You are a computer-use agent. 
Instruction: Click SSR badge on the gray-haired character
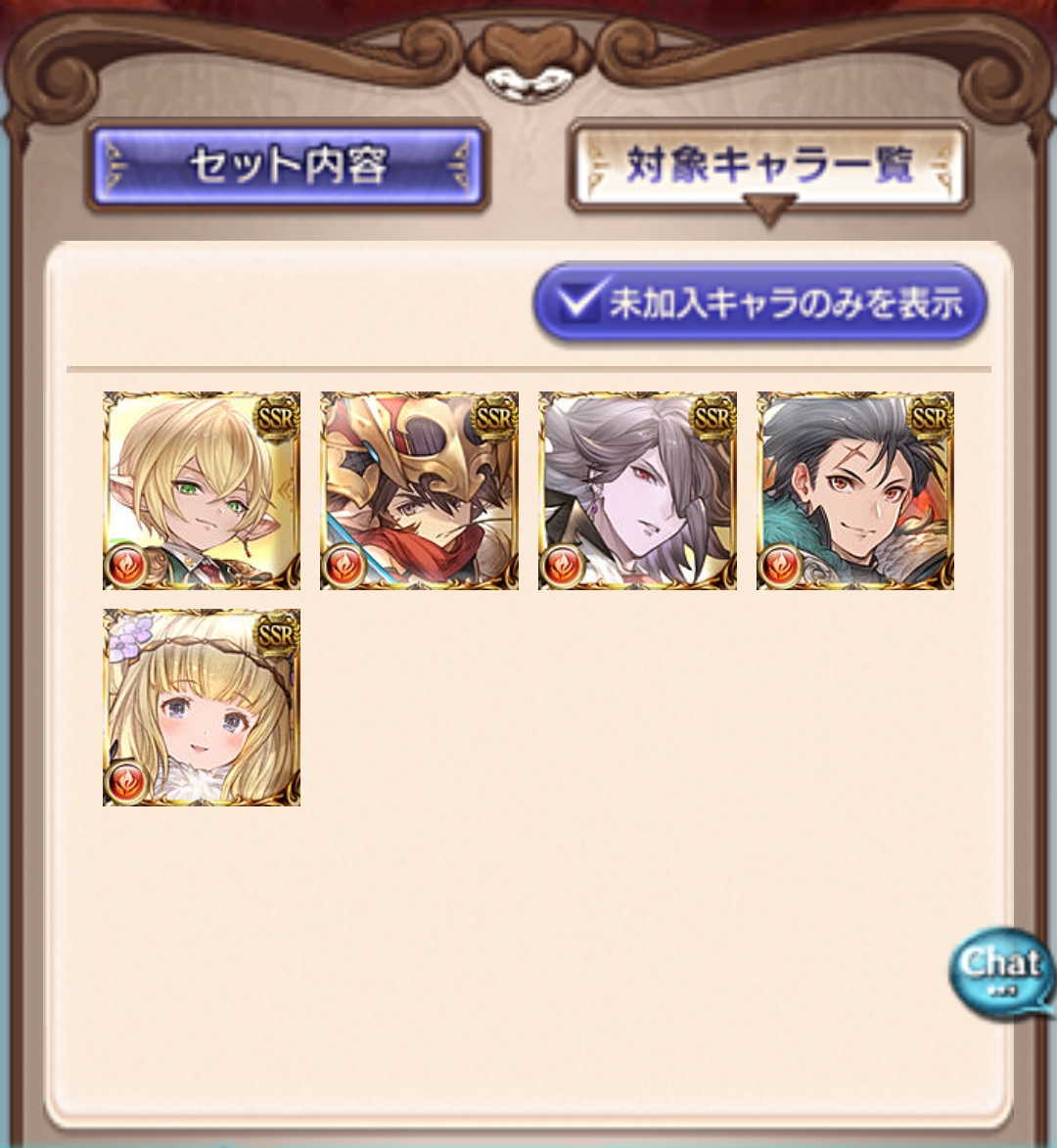[712, 419]
